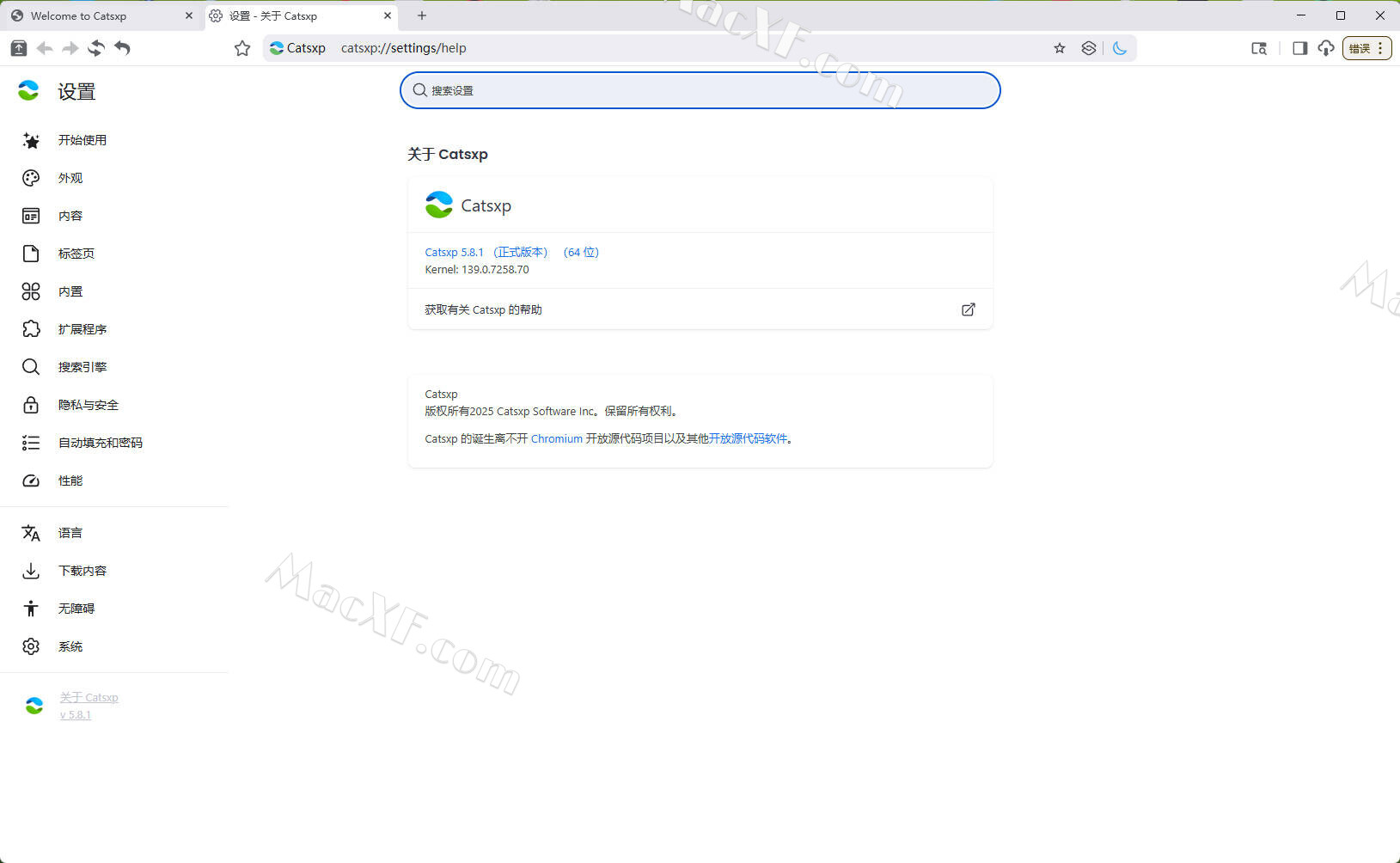Close the Welcome to Catsxp tab
The width and height of the screenshot is (1400, 863).
(189, 15)
